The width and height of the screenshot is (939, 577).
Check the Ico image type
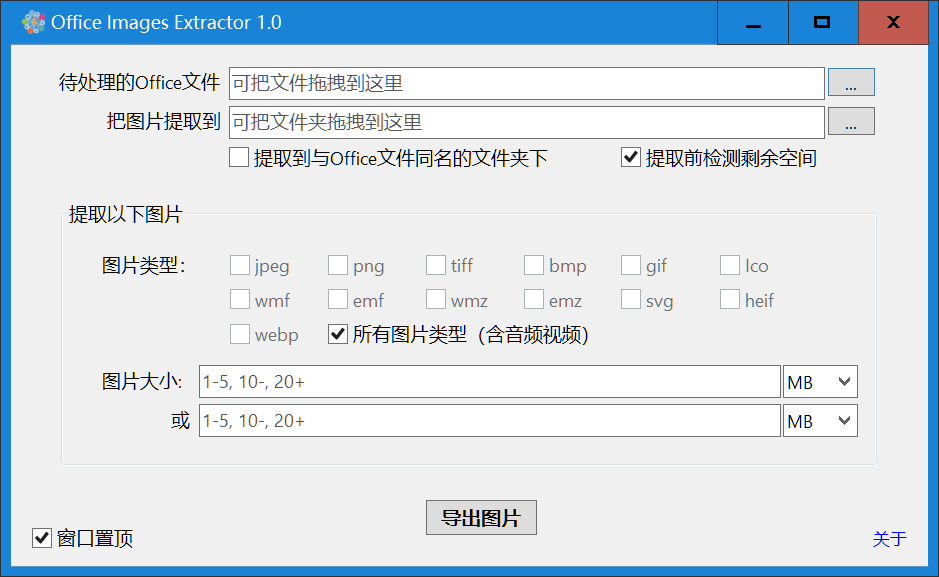tap(729, 265)
